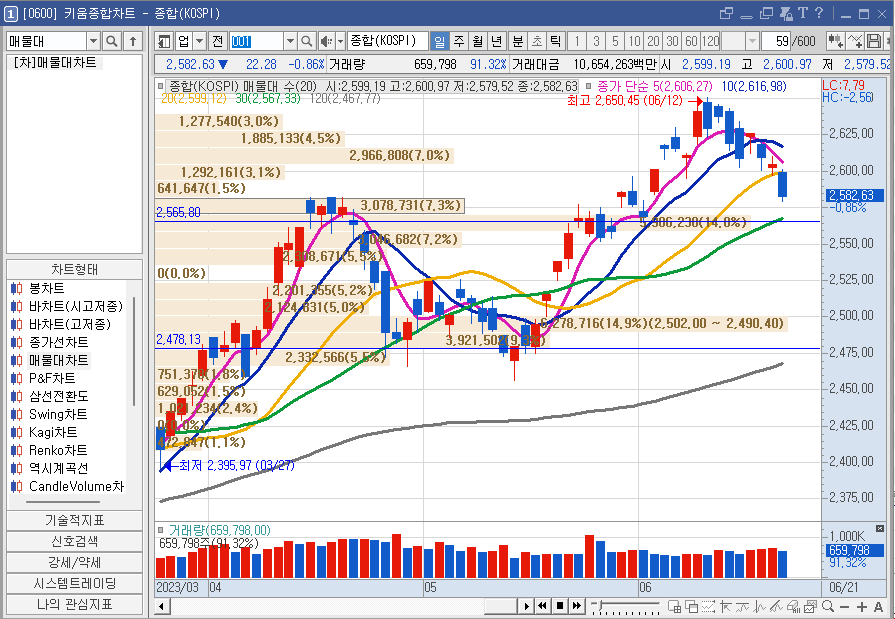Zoom out chart with minus icon
This screenshot has height=619, width=895.
coord(845,607)
